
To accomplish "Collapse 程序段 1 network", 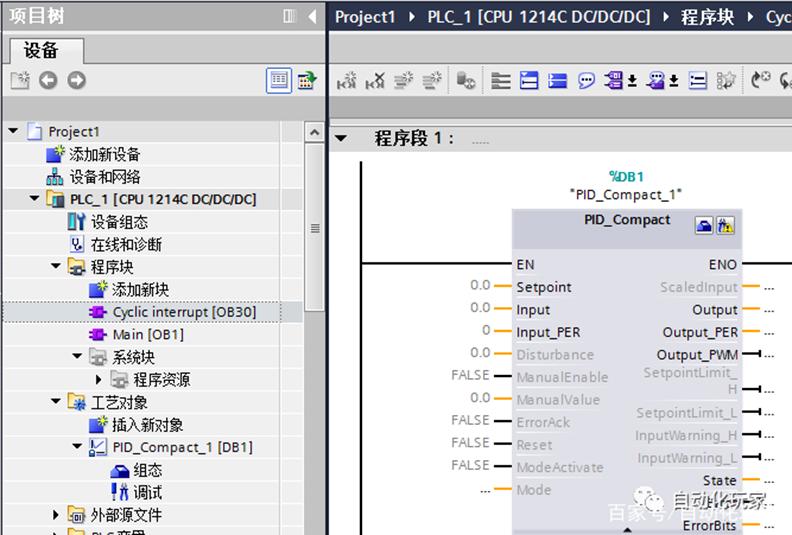I will pos(341,138).
